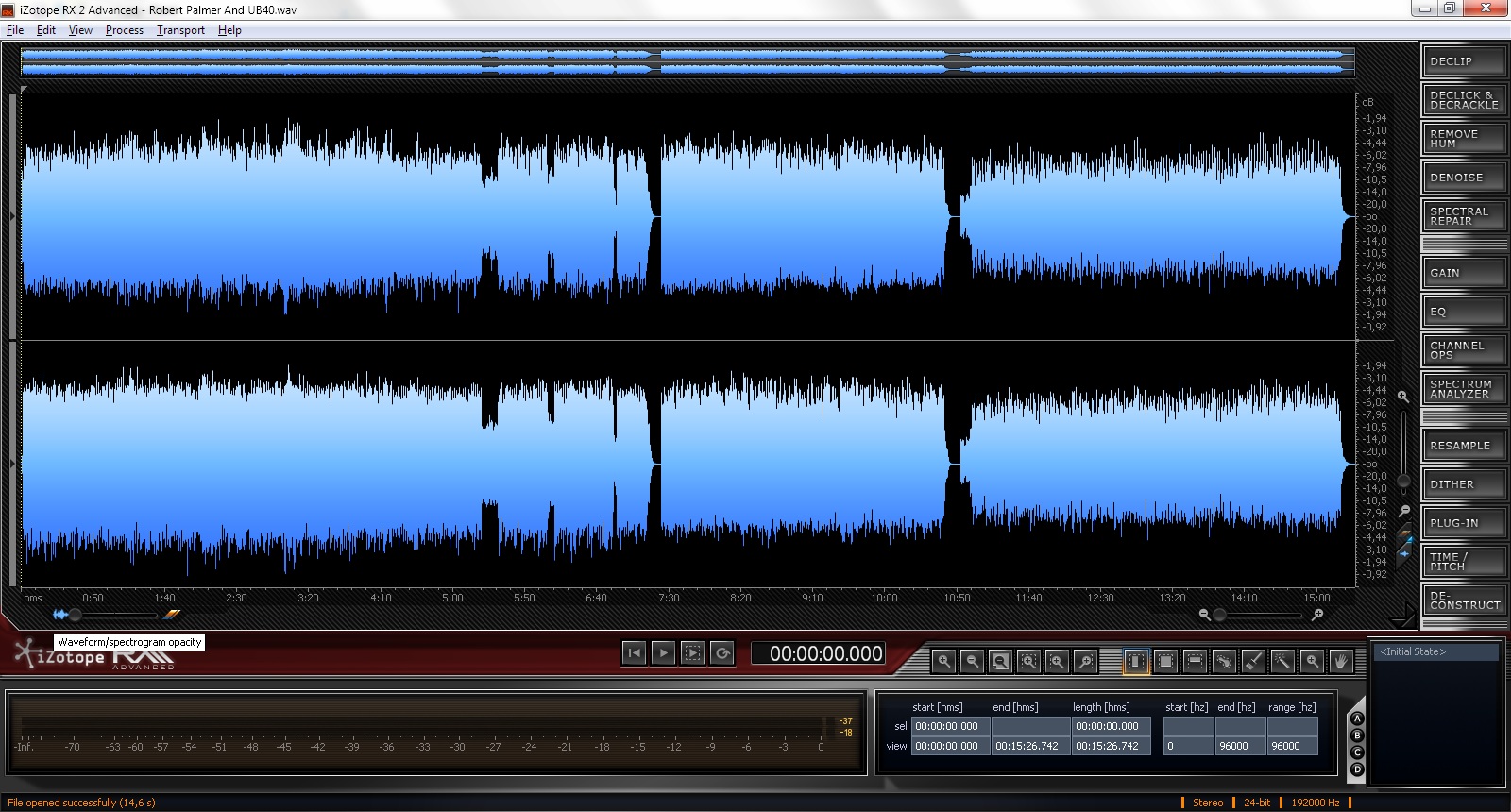Click the vertical amplitude zoom slider knob
Viewport: 1511px width, 812px height.
click(1404, 482)
